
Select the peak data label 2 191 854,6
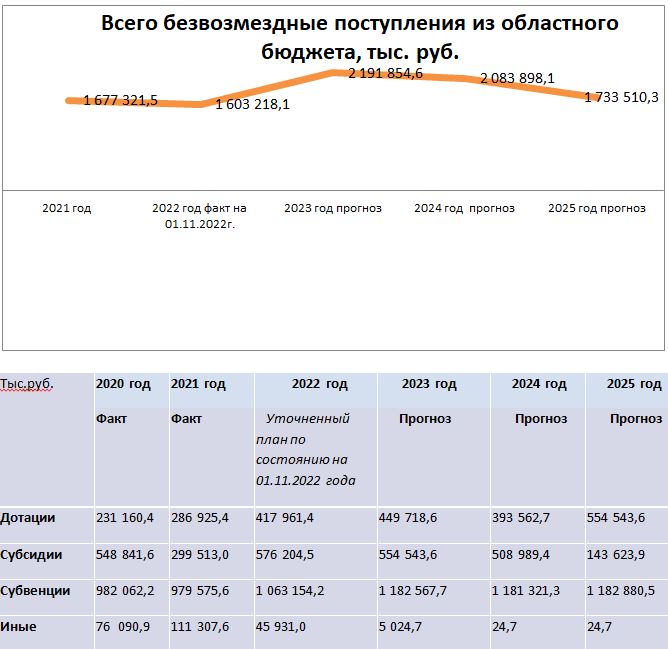[x=385, y=73]
